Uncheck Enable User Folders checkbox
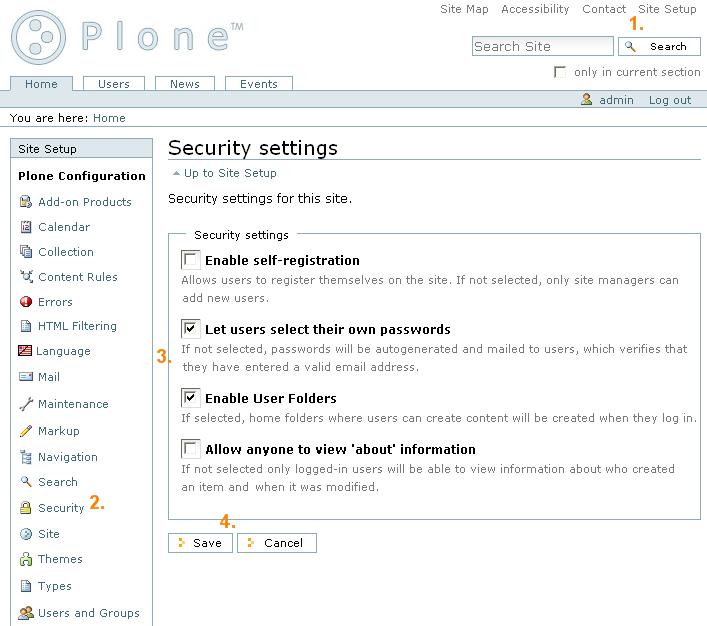Viewport: 707px width, 626px height. [x=190, y=398]
